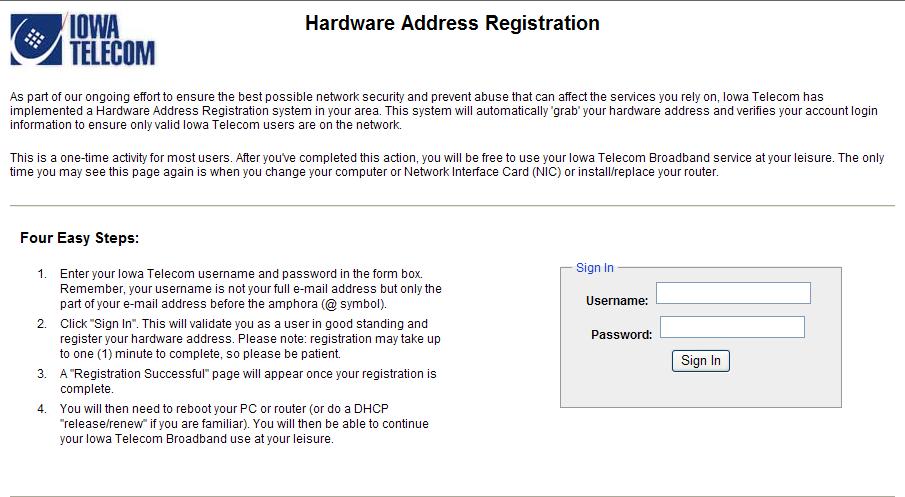This screenshot has width=905, height=497.
Task: Click step 1 about entering username and password
Action: (250, 289)
